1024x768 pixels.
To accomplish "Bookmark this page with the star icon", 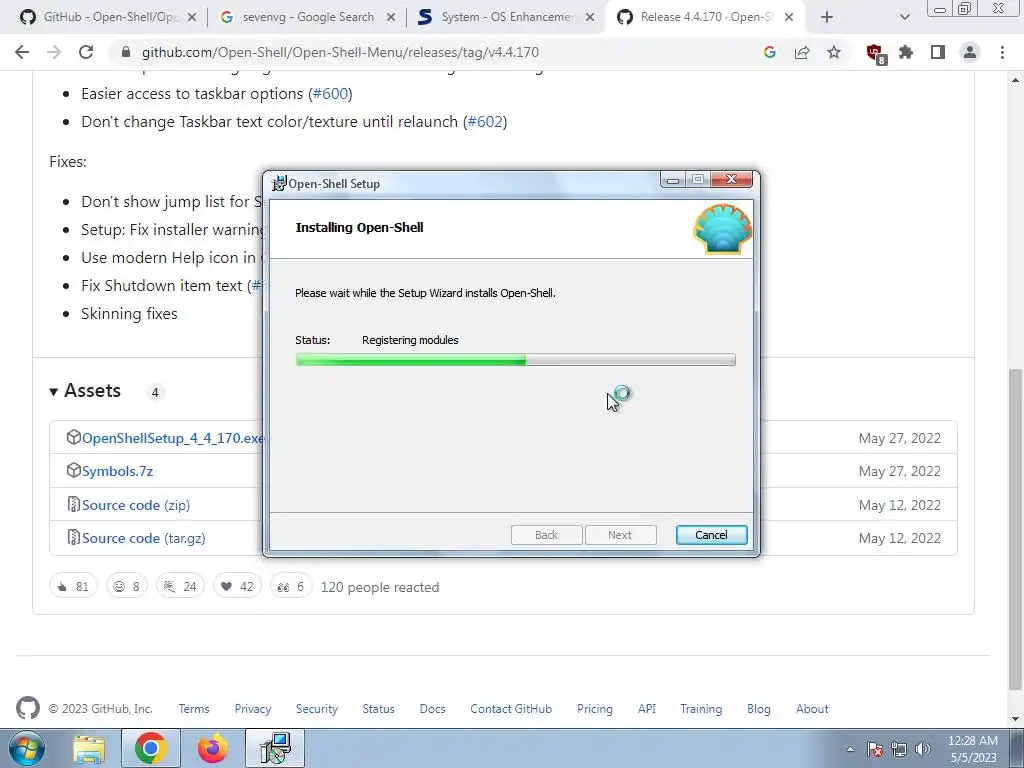I will pos(834,52).
